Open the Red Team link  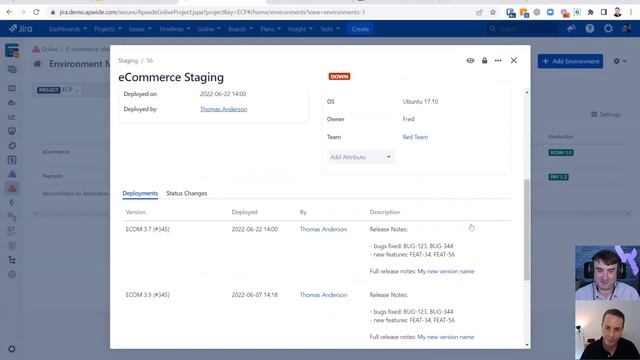pos(415,137)
